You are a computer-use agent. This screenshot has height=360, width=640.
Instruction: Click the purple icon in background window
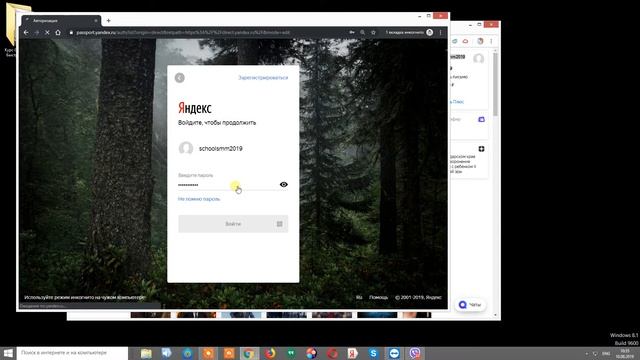481,119
